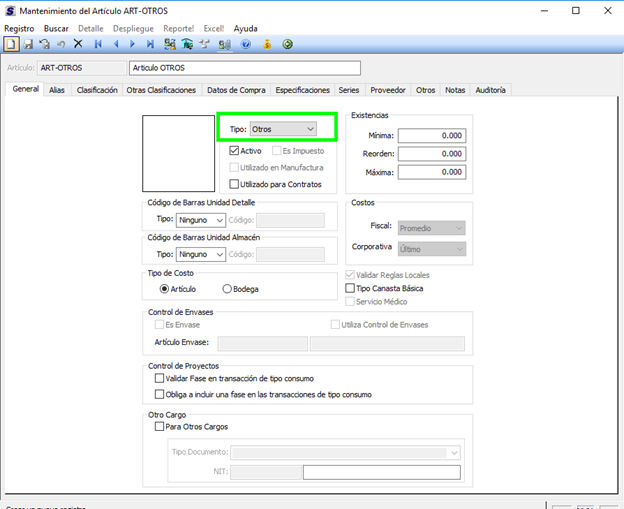Go to the next record arrow
This screenshot has width=624, height=509.
pyautogui.click(x=133, y=44)
